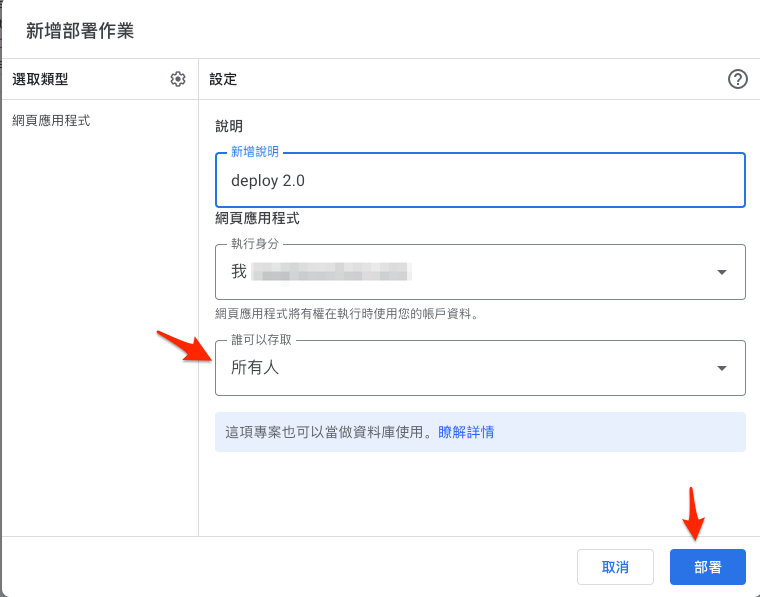Click the blue 部署 button
The width and height of the screenshot is (760, 597).
coord(708,567)
